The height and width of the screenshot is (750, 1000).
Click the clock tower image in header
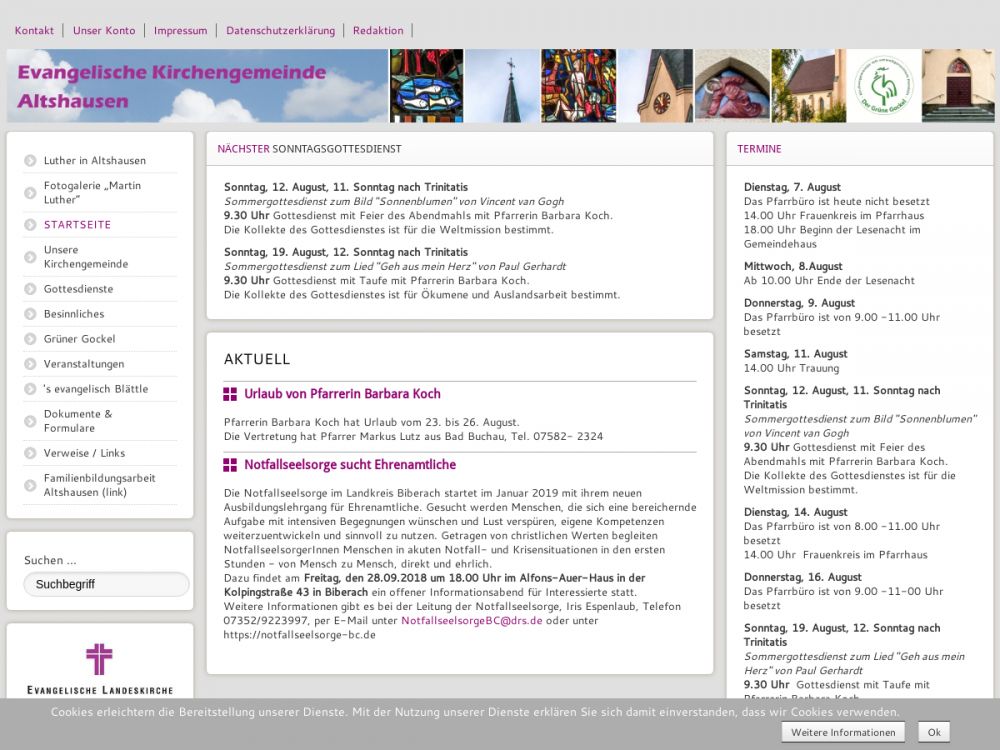coord(655,86)
